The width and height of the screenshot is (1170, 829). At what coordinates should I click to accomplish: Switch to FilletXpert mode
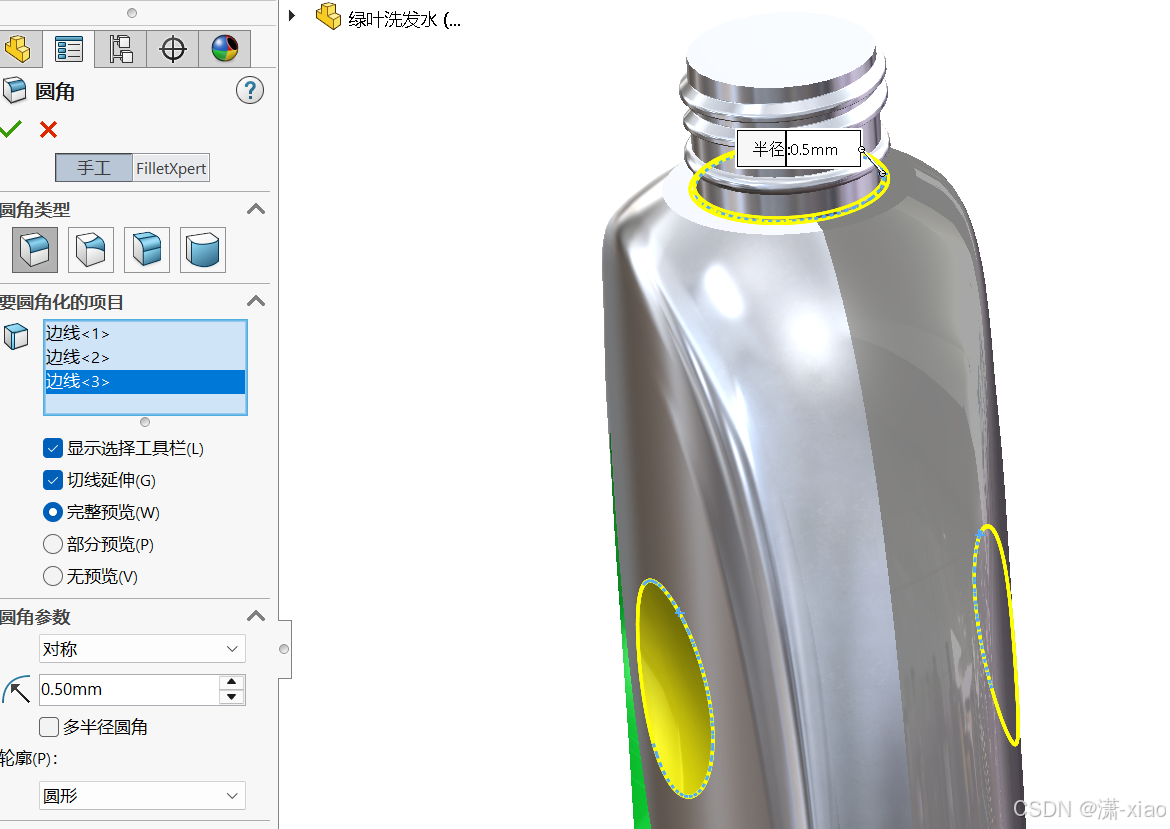tap(171, 168)
